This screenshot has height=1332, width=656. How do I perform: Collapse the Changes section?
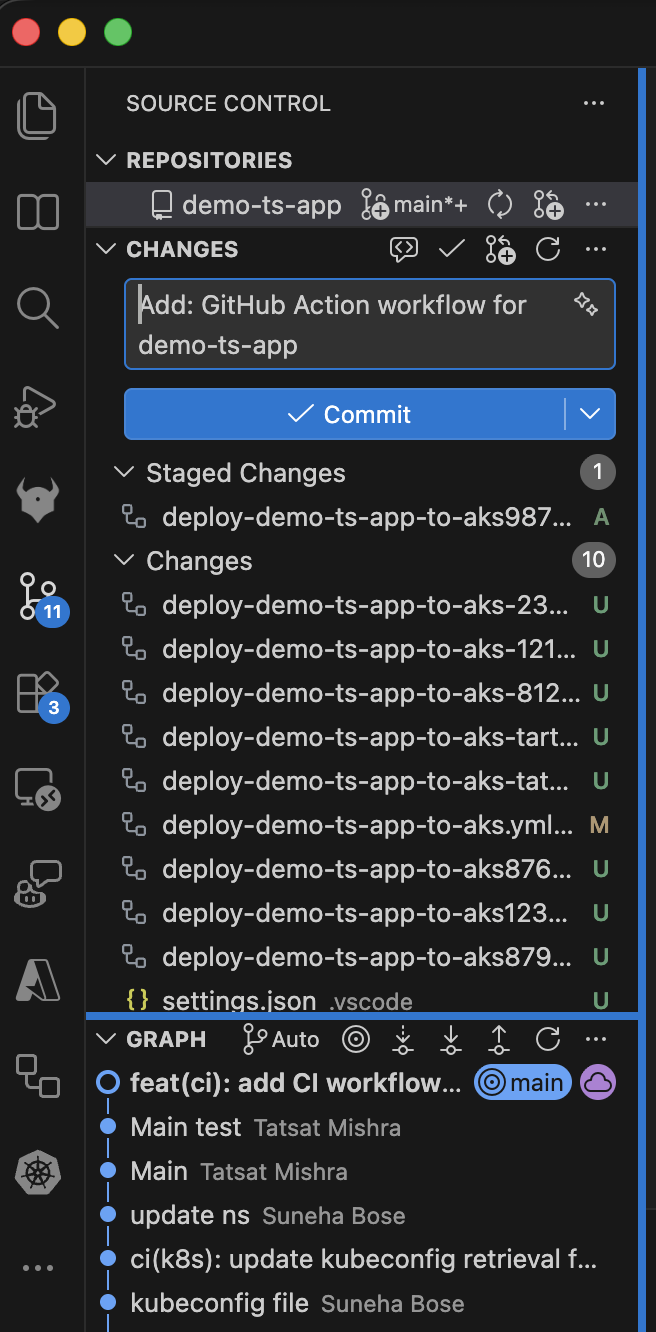click(124, 560)
